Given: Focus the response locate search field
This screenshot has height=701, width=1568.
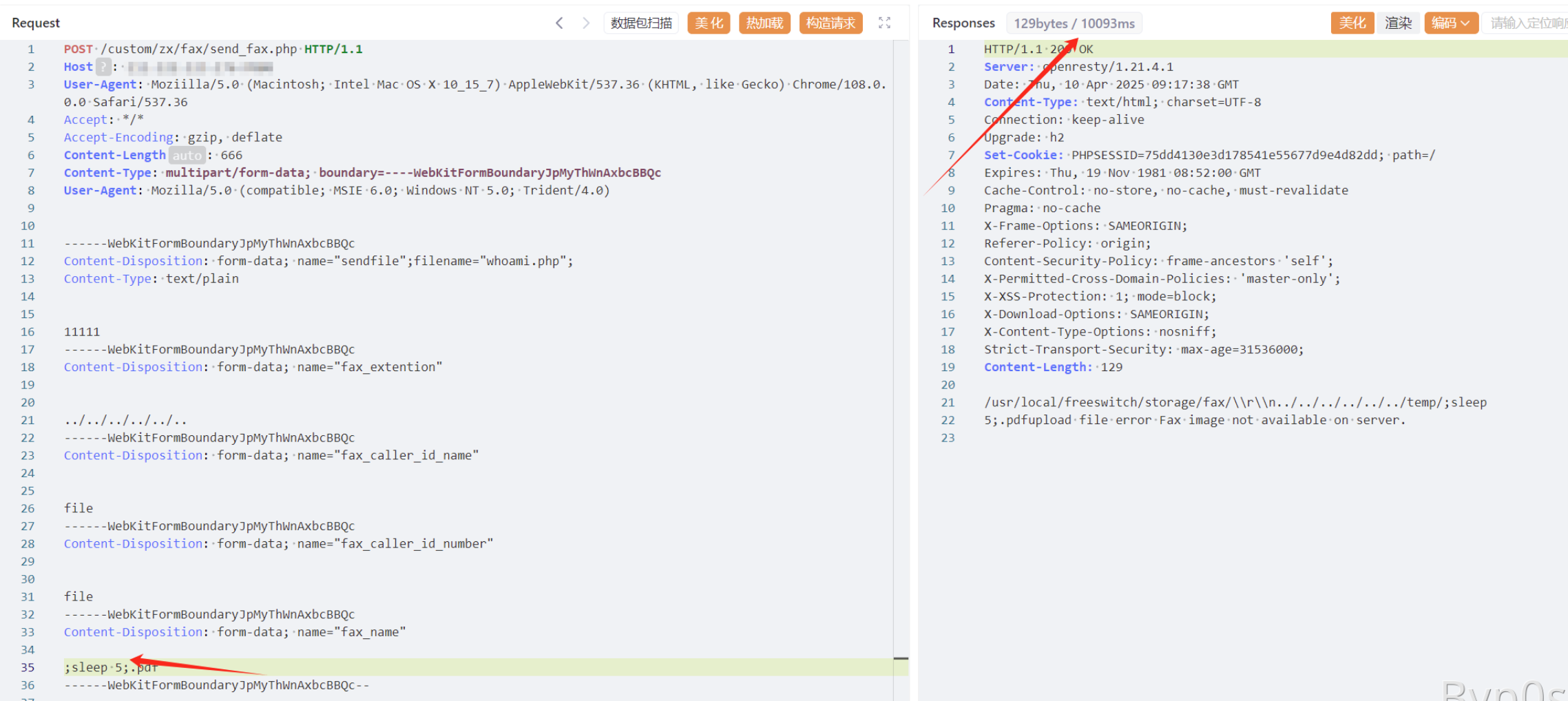Looking at the screenshot, I should (1525, 23).
